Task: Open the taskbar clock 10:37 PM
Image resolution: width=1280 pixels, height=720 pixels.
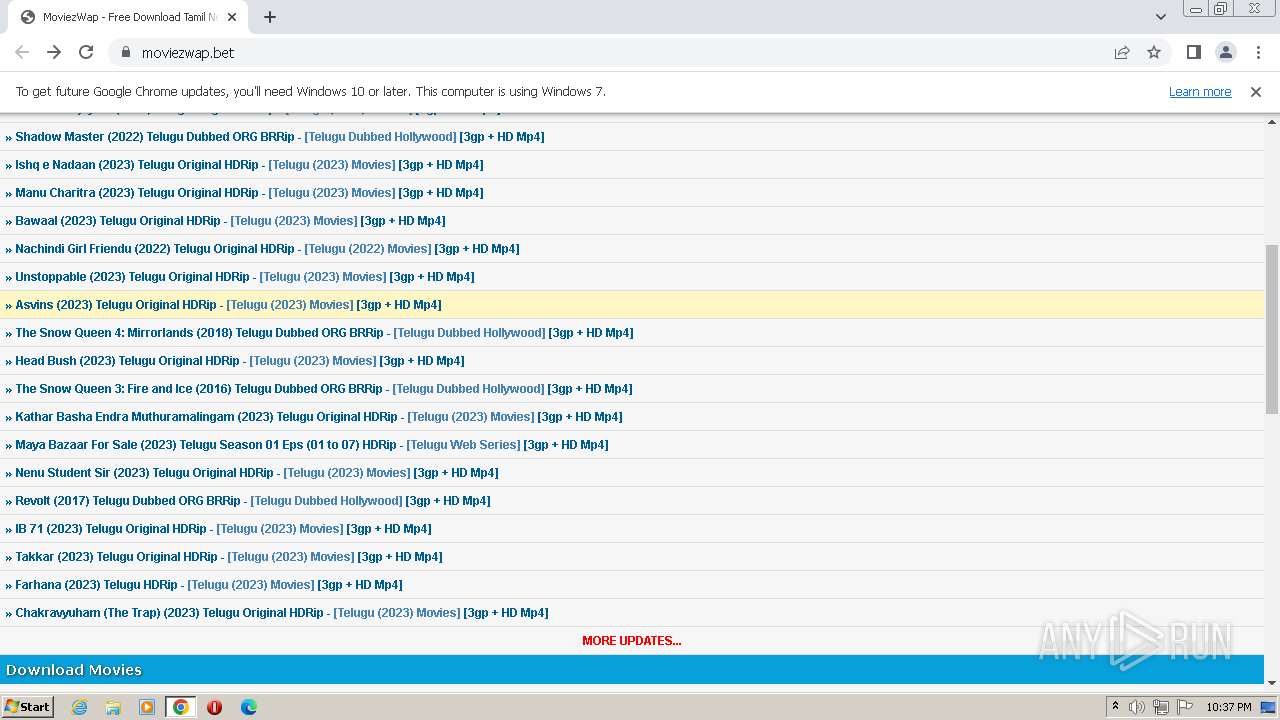Action: pos(1228,707)
